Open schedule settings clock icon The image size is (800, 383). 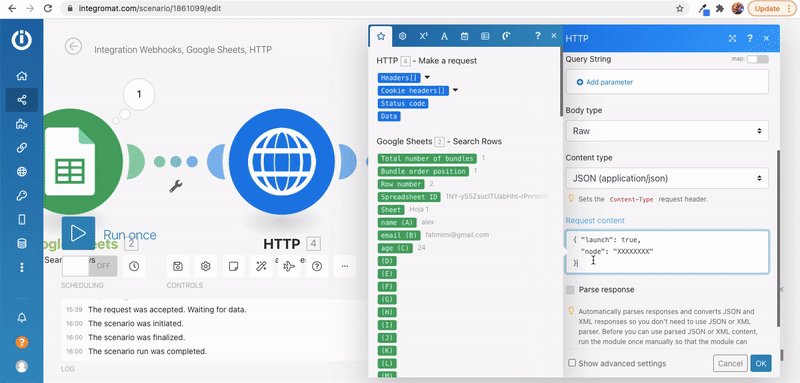134,266
